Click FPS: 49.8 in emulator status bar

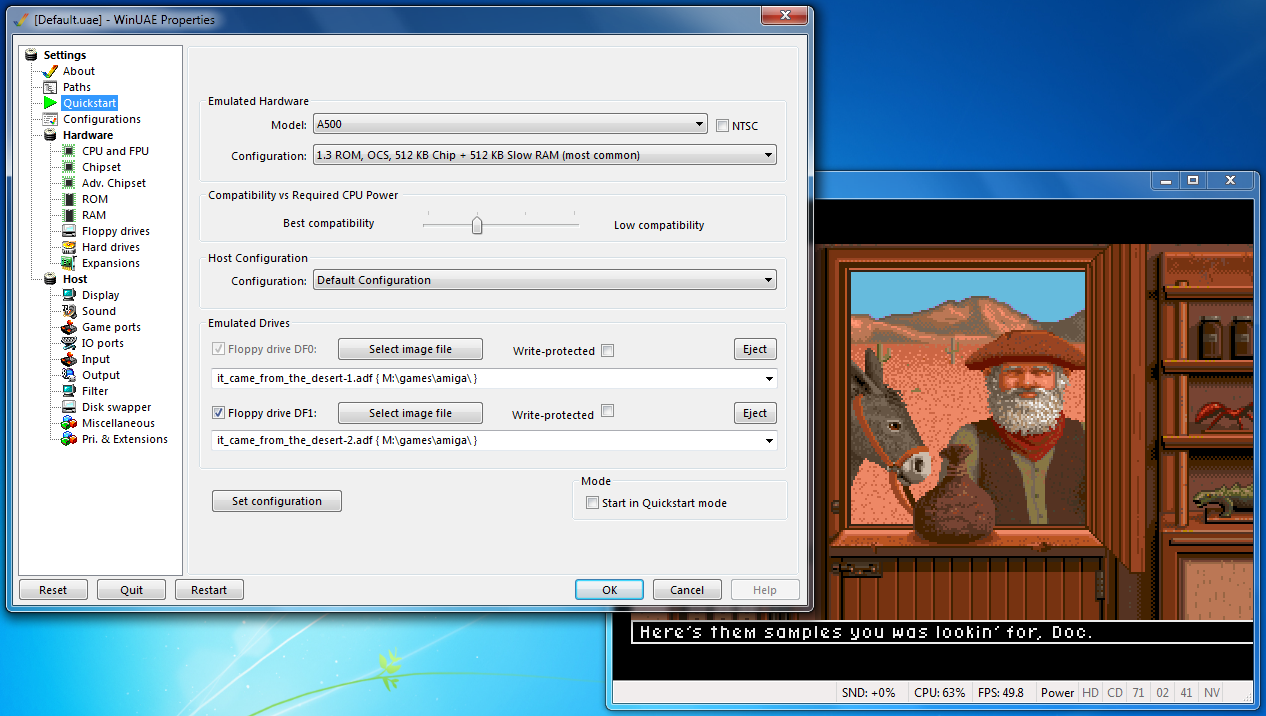(x=1001, y=692)
